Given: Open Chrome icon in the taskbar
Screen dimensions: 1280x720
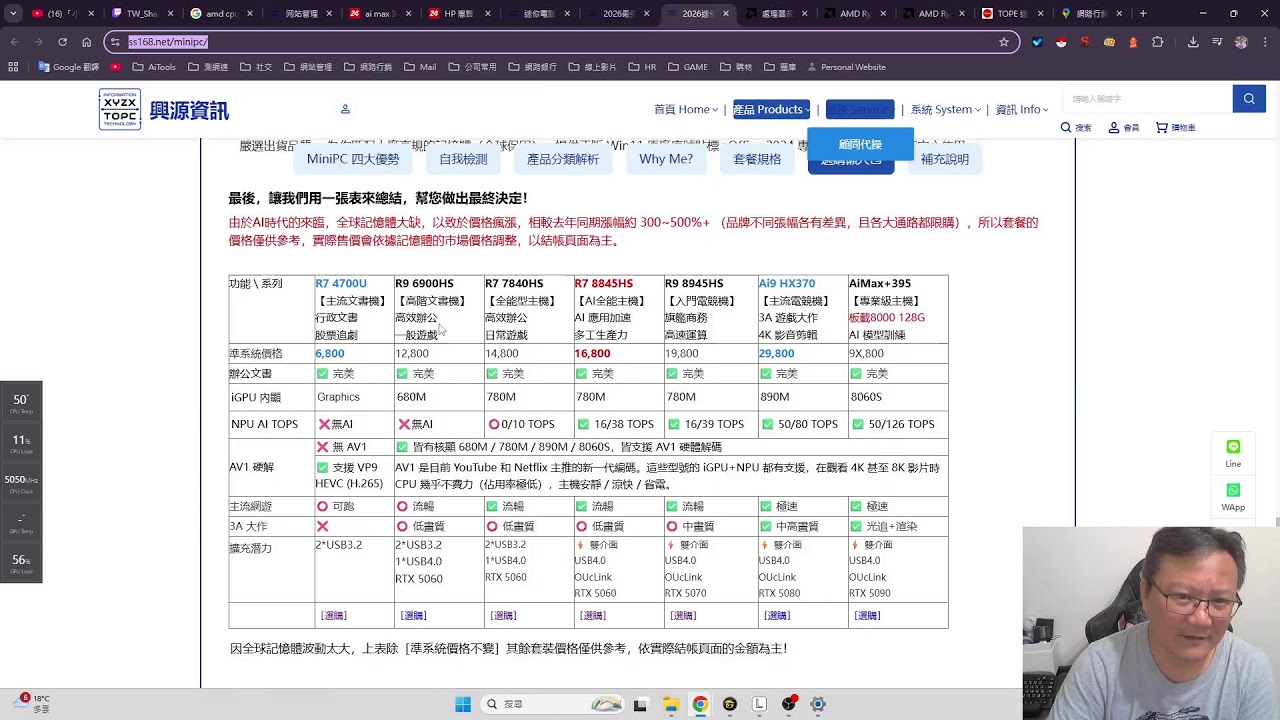Looking at the screenshot, I should click(700, 704).
